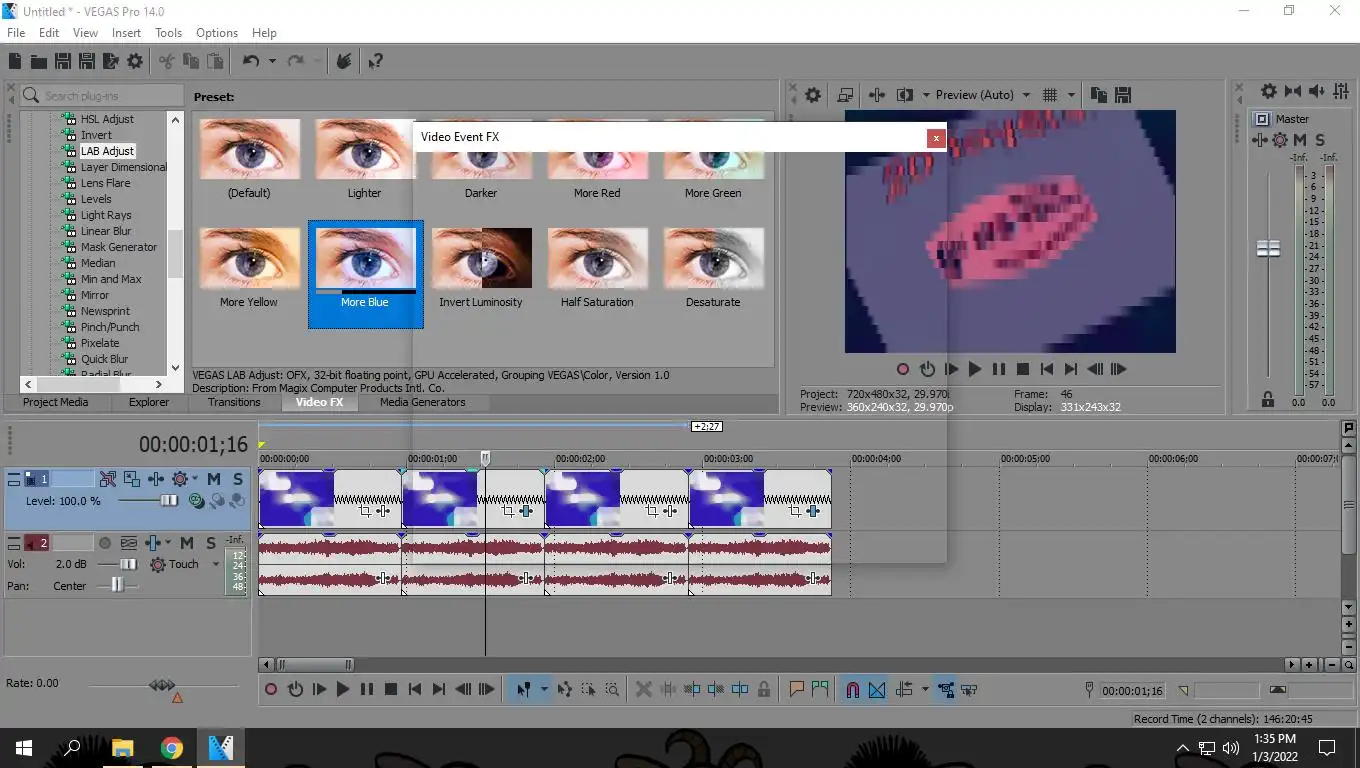Select Mask Generator in the plug-in list
The height and width of the screenshot is (768, 1360).
tap(119, 247)
